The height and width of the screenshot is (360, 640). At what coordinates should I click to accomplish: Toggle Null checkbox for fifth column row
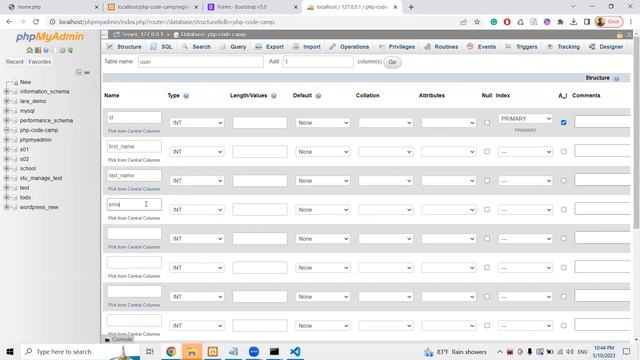pyautogui.click(x=487, y=238)
